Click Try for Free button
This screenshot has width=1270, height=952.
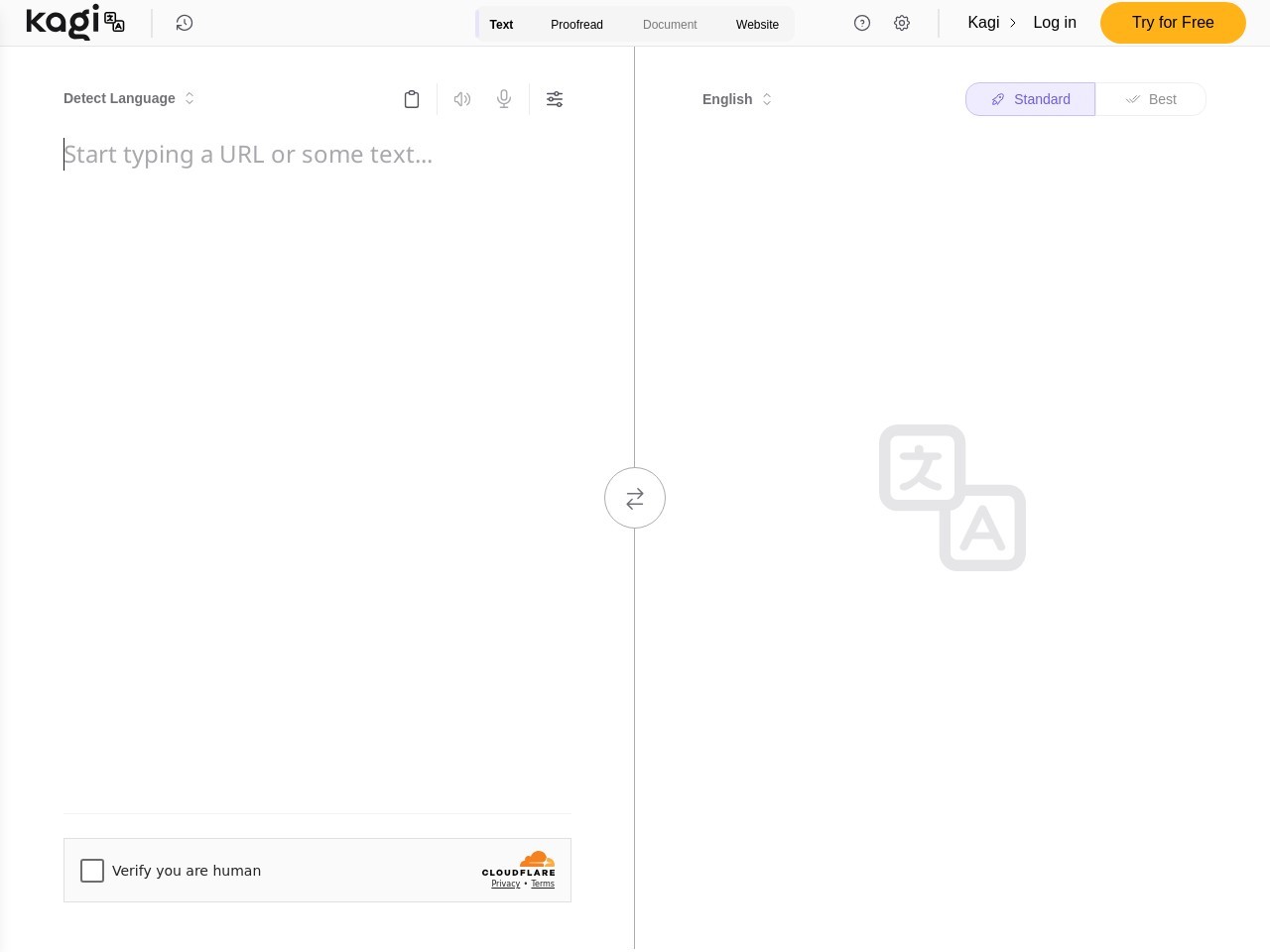tap(1173, 23)
